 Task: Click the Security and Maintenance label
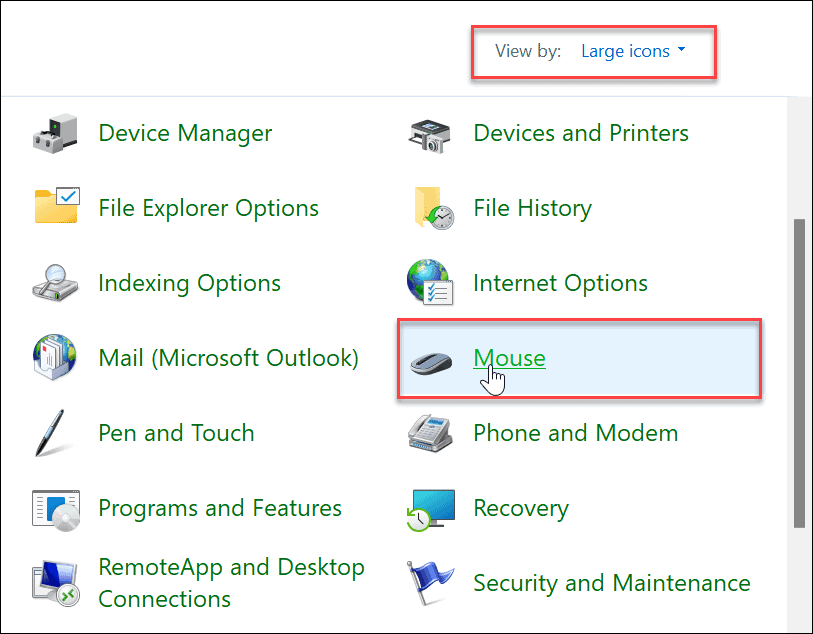point(611,583)
